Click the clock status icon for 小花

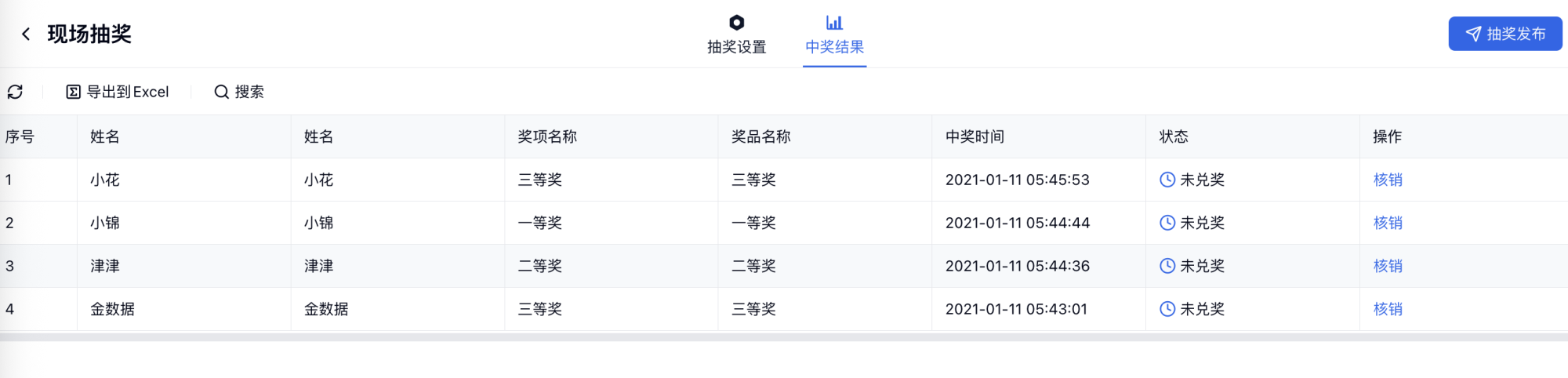point(1167,180)
